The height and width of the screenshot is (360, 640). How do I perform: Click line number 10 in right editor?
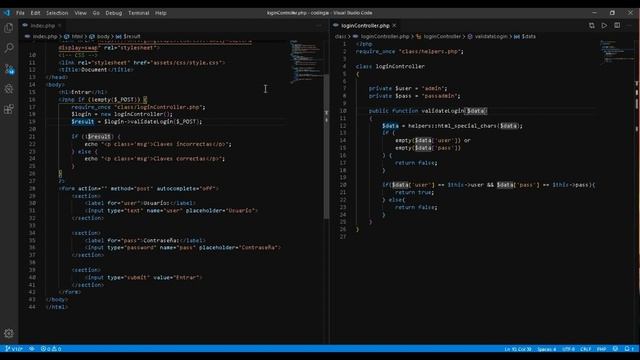click(342, 111)
